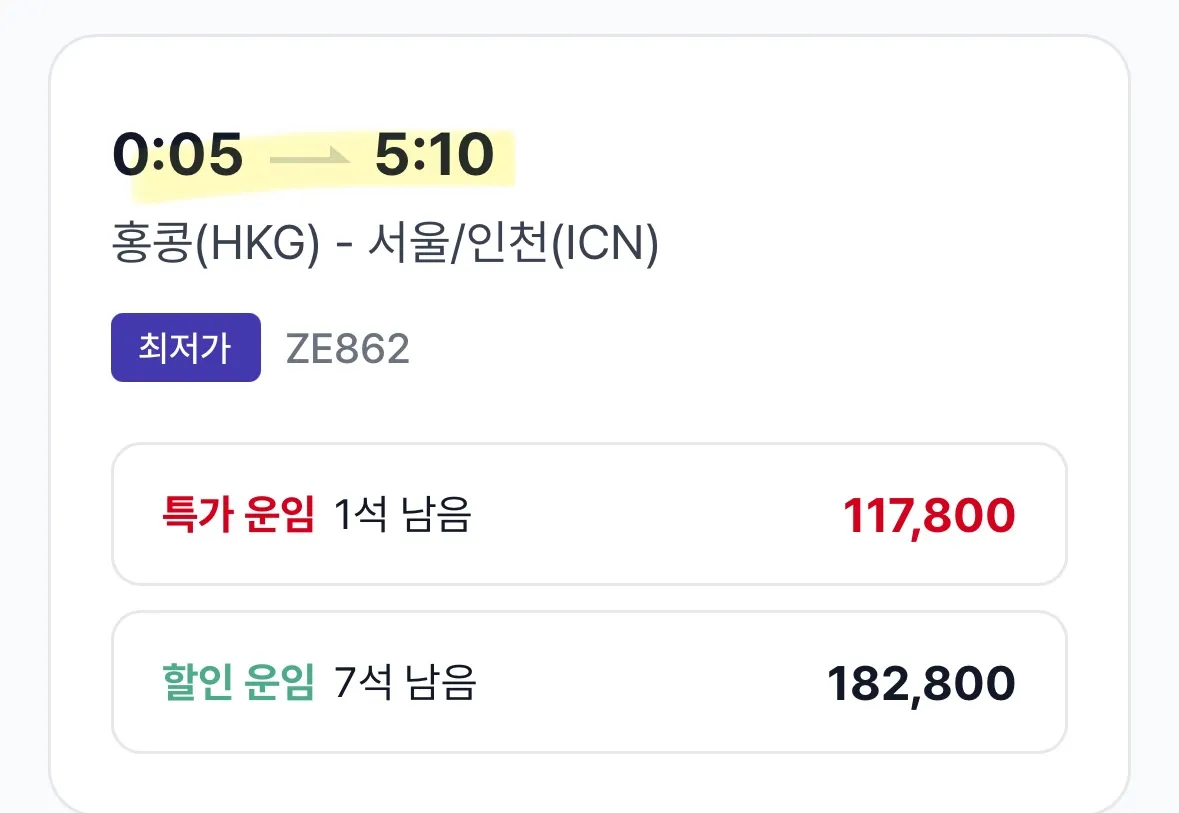Click the green 할인 운임 label
The height and width of the screenshot is (813, 1179).
[238, 683]
